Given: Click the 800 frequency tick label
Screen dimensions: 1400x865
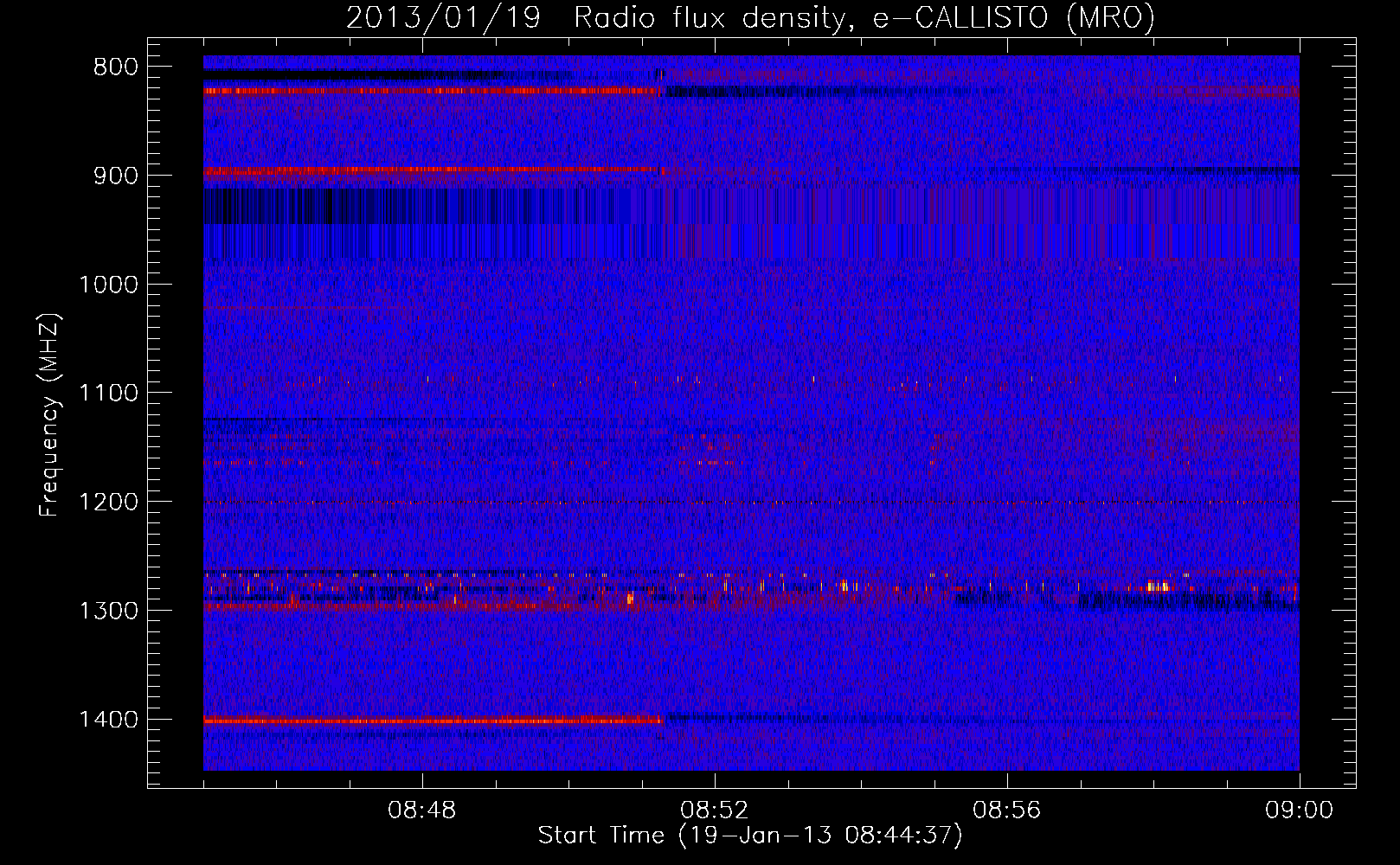Looking at the screenshot, I should click(116, 67).
